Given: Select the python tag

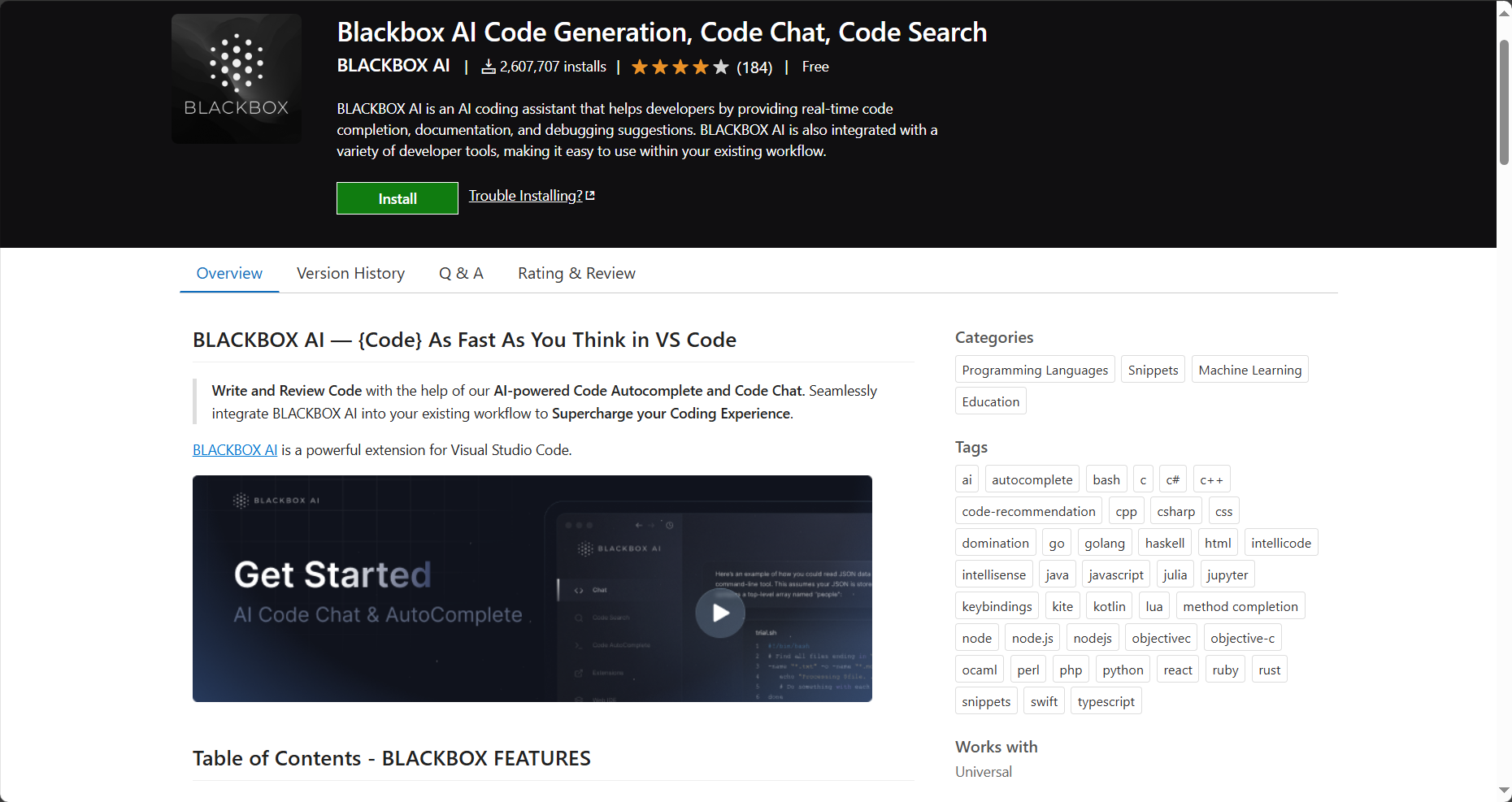Looking at the screenshot, I should tap(1123, 670).
